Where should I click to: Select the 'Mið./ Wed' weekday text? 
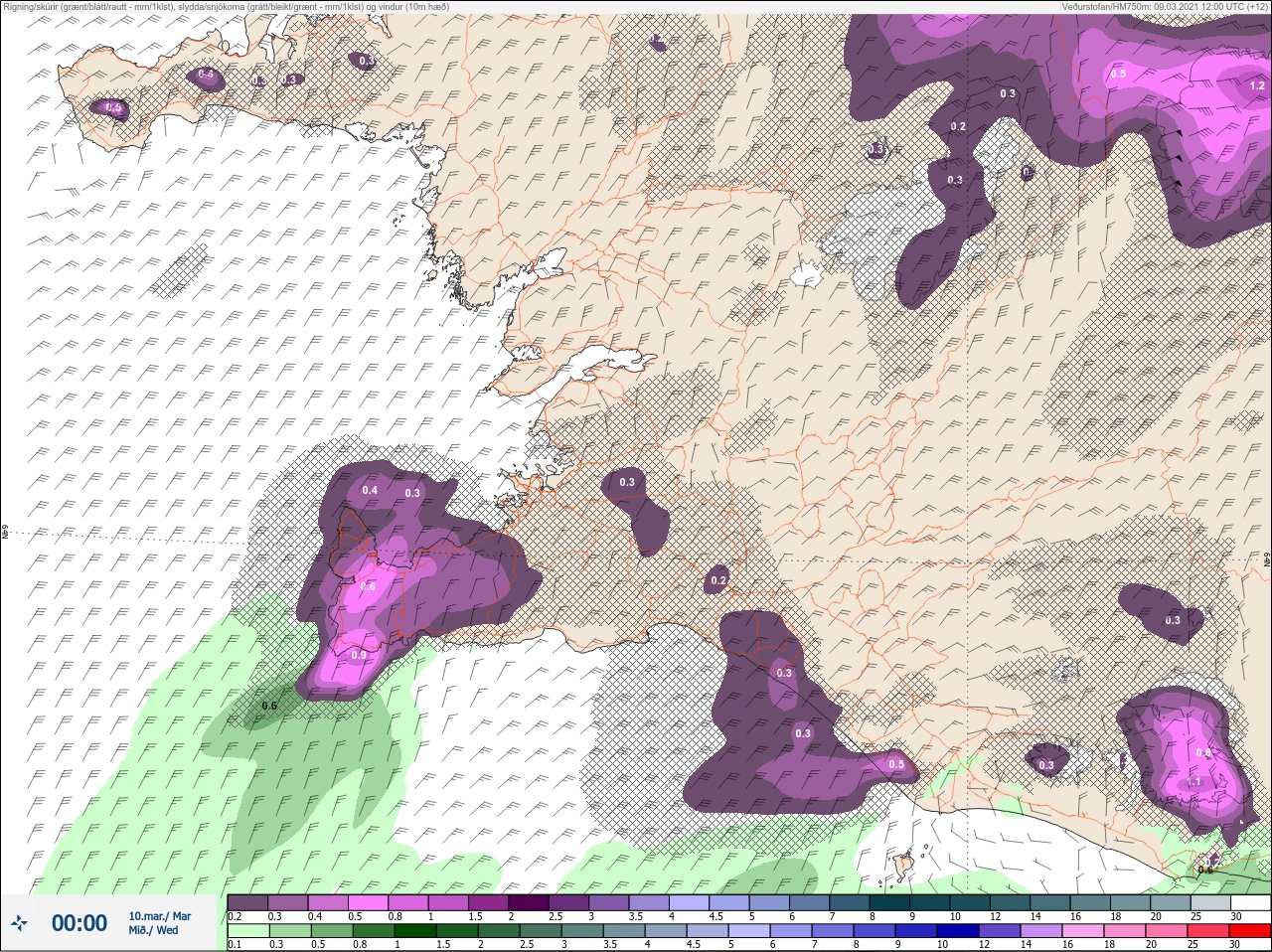(x=153, y=930)
